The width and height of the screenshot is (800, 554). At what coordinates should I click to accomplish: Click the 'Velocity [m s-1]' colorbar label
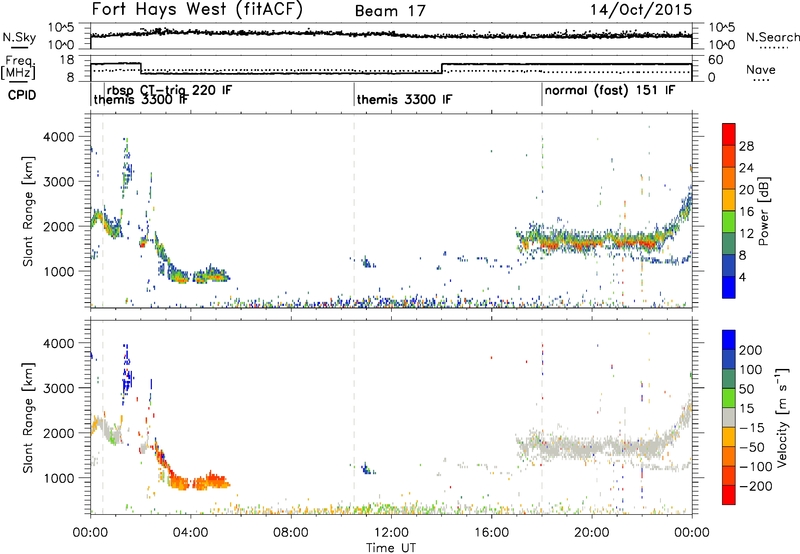[782, 417]
